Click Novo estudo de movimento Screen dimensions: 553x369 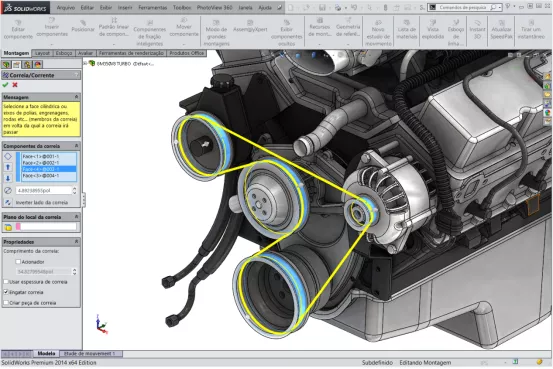tap(378, 32)
